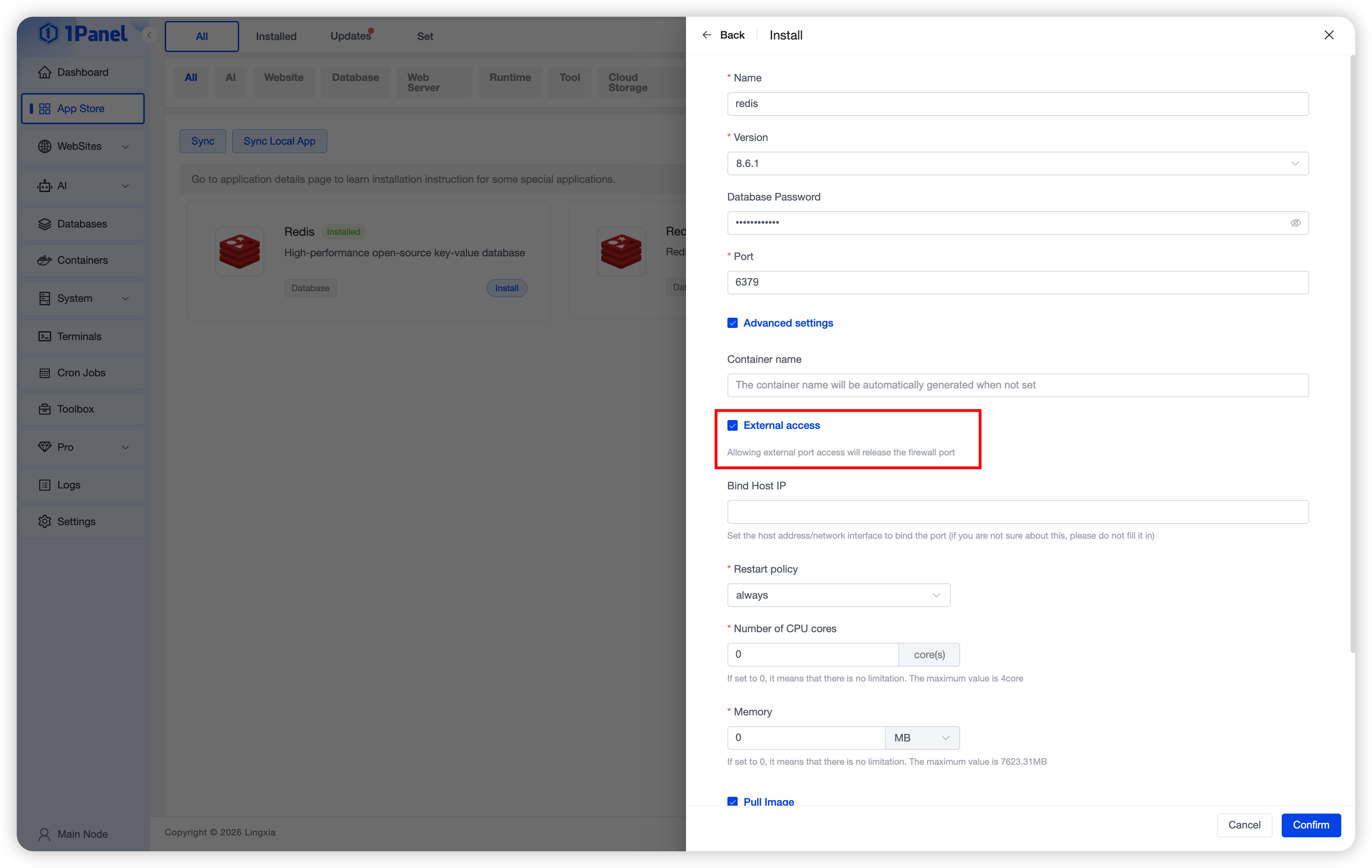Click the Redis app logo thumbnail
The height and width of the screenshot is (868, 1372).
coord(239,252)
